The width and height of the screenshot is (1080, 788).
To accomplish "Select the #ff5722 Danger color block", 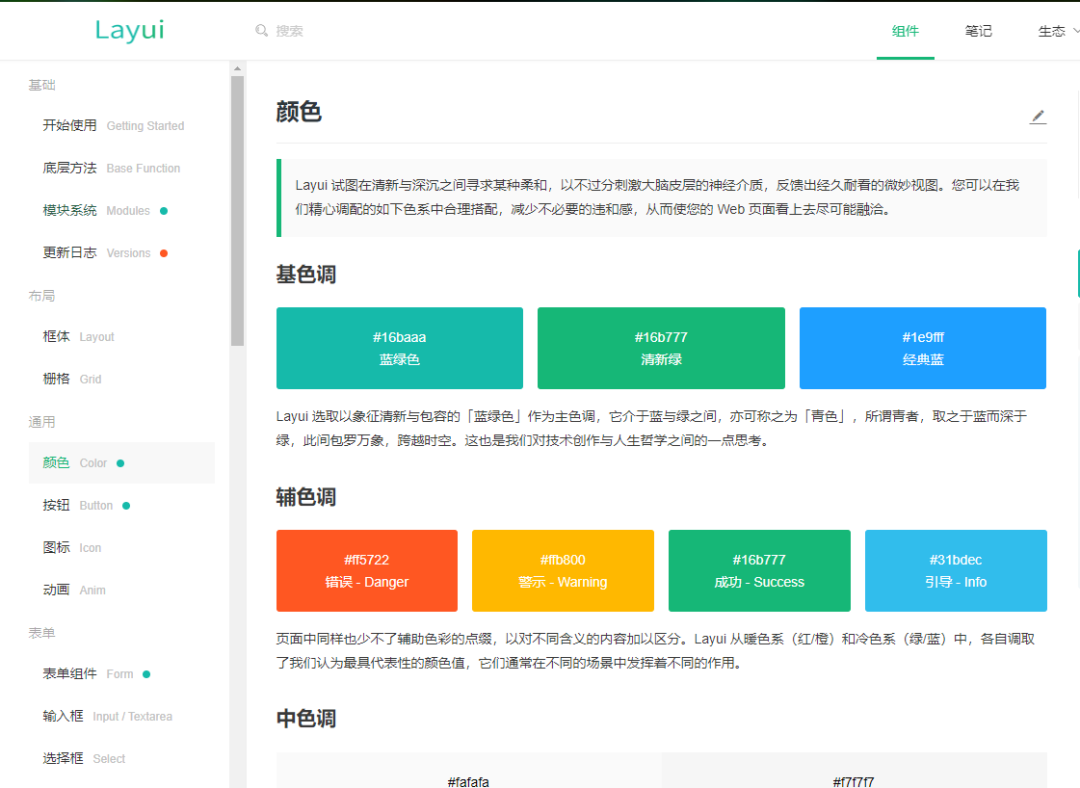I will (366, 571).
